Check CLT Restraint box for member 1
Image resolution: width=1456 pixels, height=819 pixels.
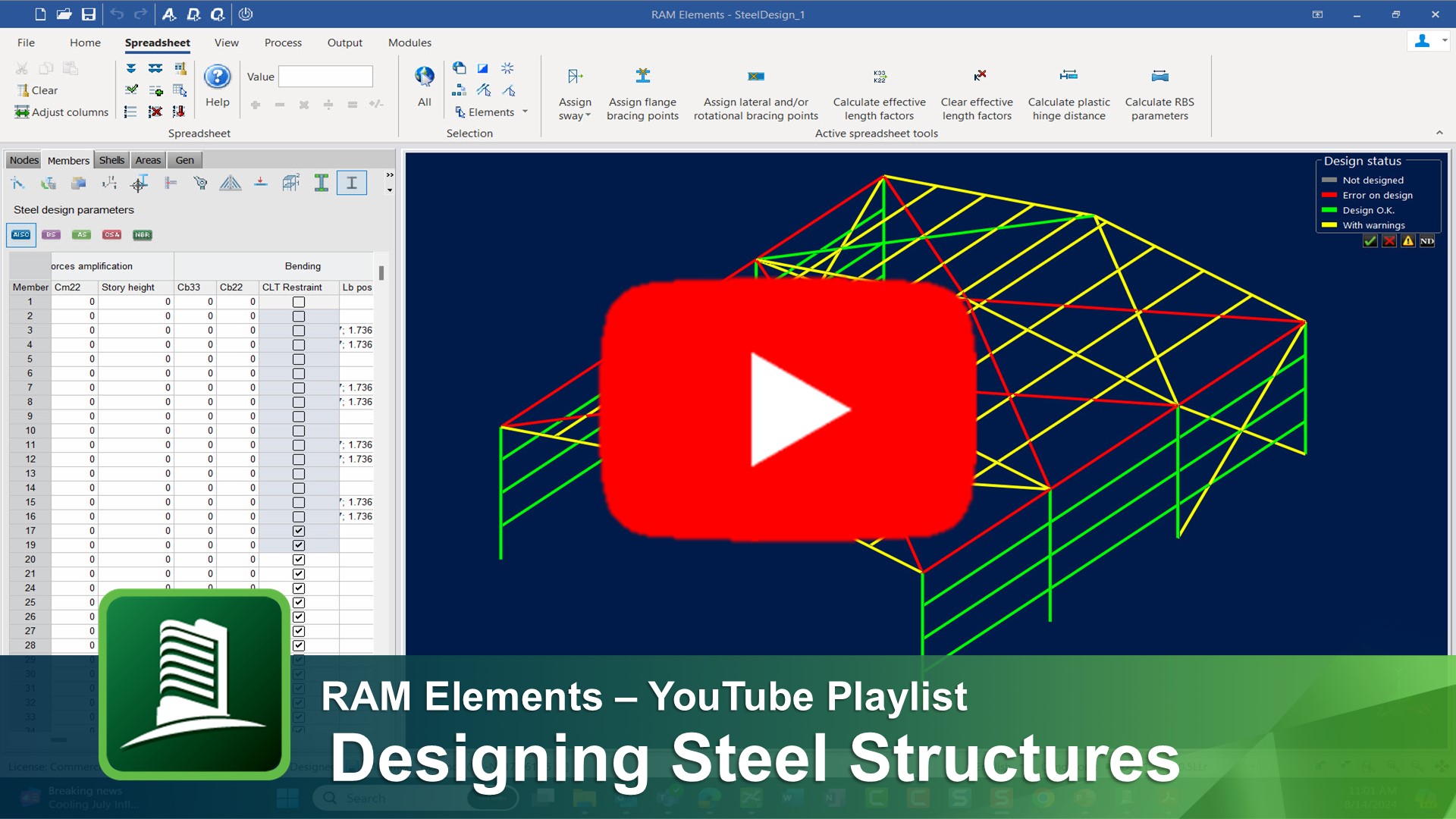click(x=299, y=302)
